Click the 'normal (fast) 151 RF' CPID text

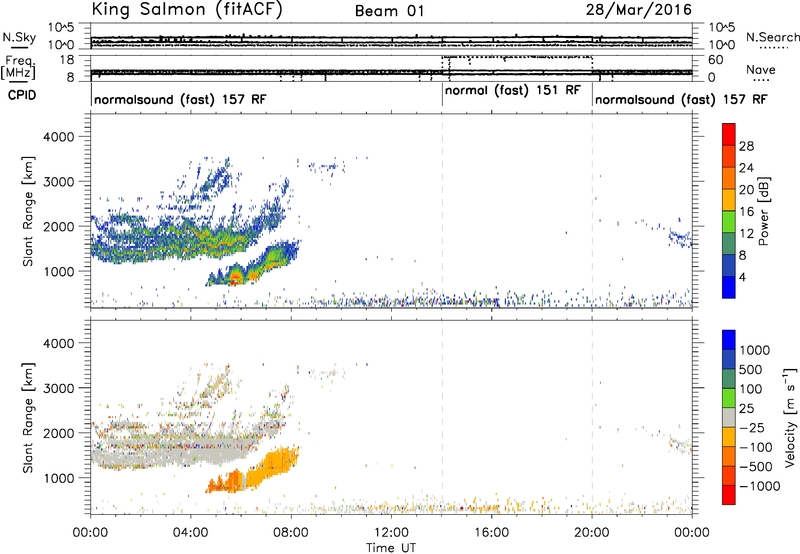pyautogui.click(x=513, y=91)
